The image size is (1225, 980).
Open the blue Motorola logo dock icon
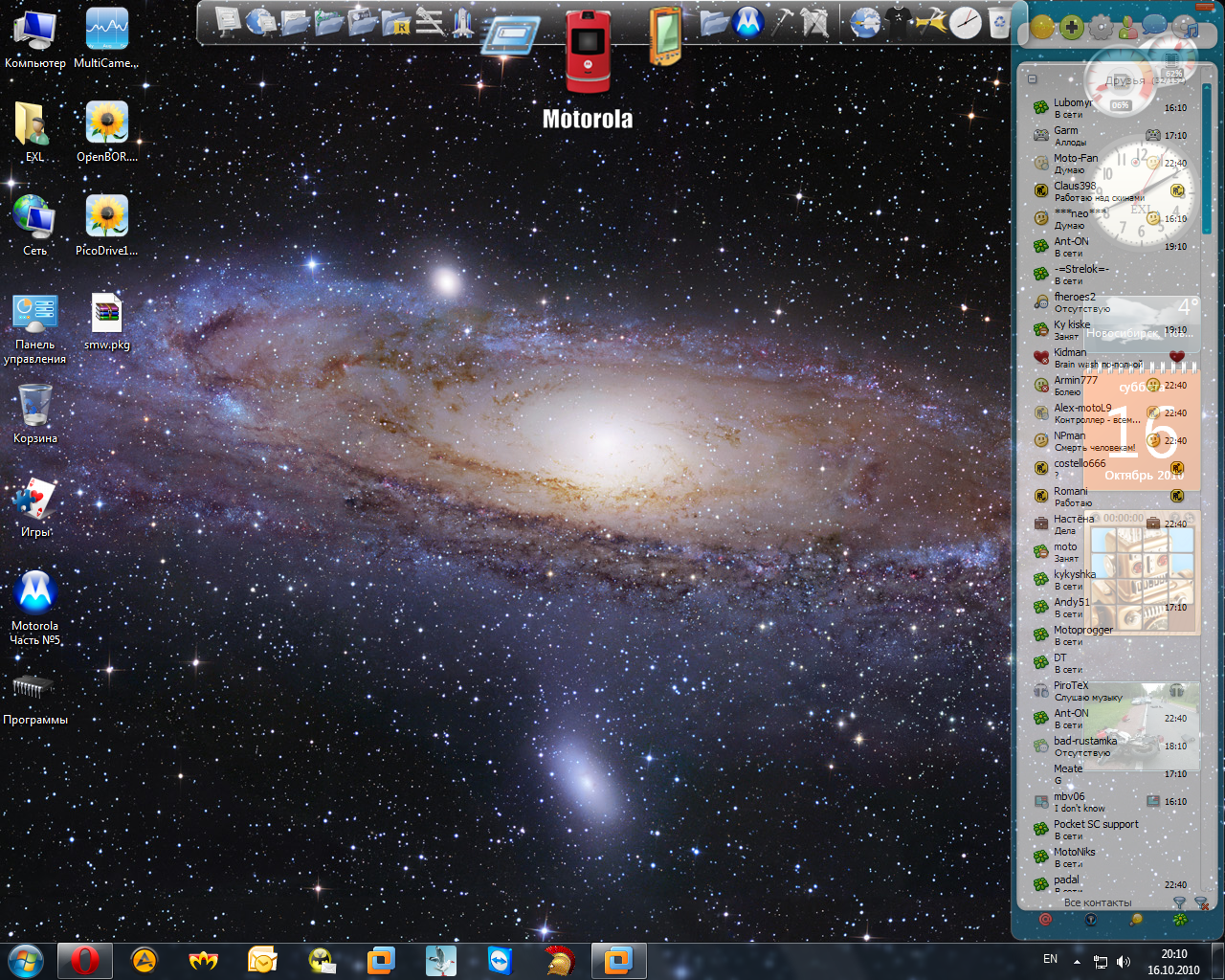coord(747,21)
